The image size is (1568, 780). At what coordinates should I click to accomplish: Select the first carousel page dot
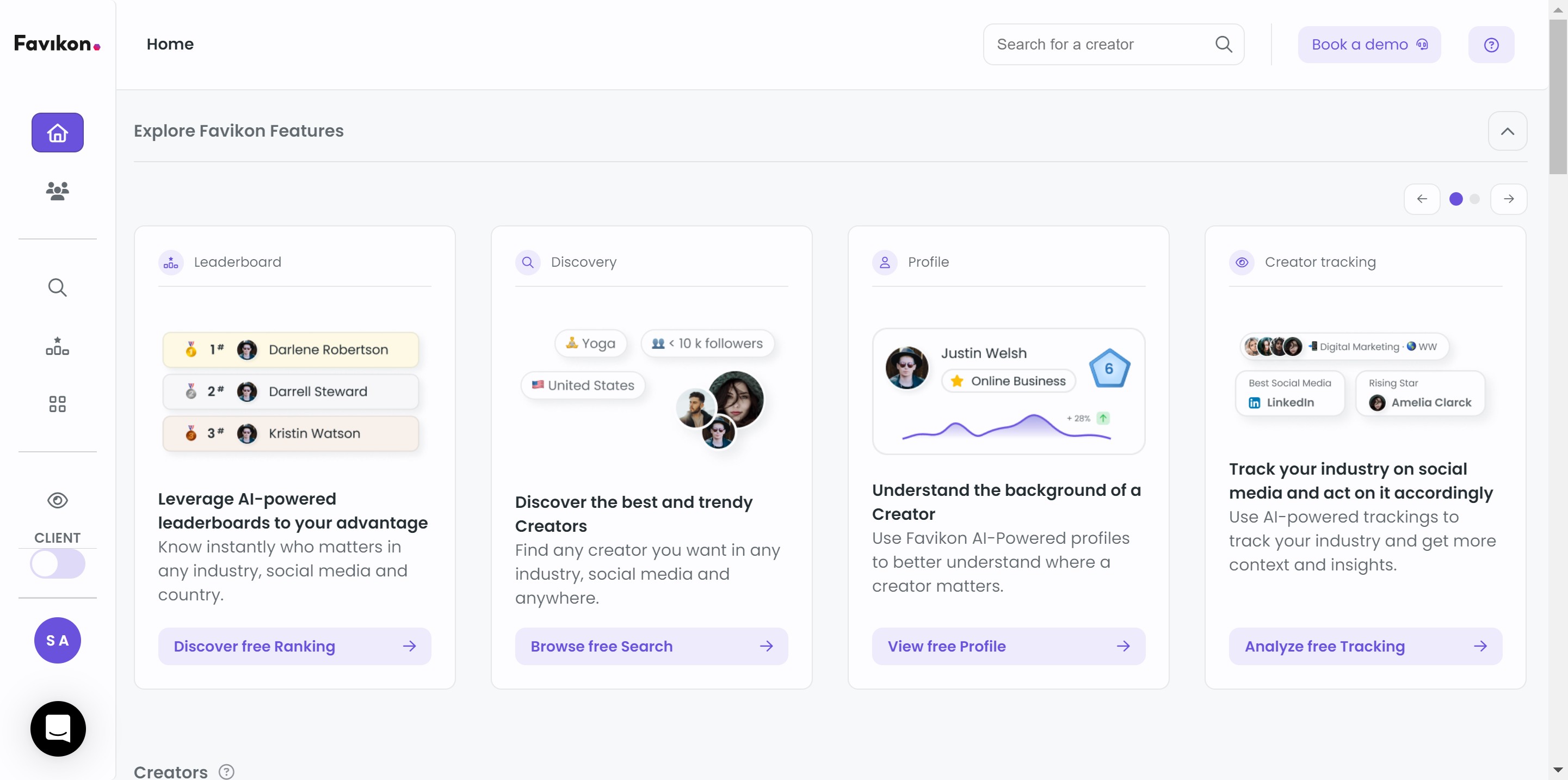pyautogui.click(x=1455, y=199)
